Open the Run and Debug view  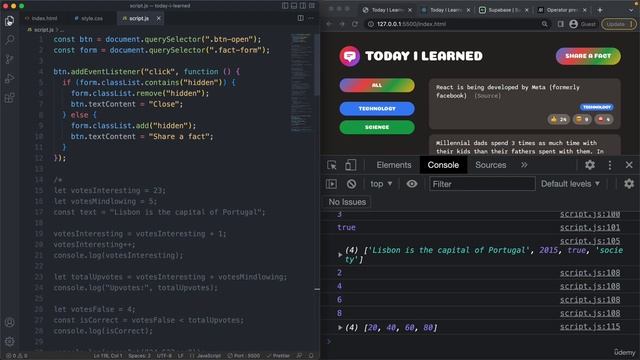point(9,78)
